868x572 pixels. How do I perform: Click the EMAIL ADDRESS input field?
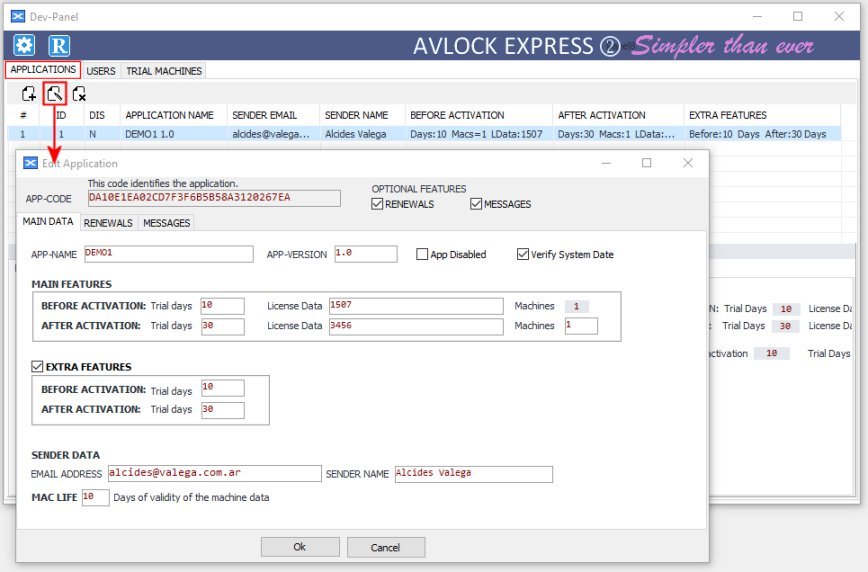click(x=215, y=473)
